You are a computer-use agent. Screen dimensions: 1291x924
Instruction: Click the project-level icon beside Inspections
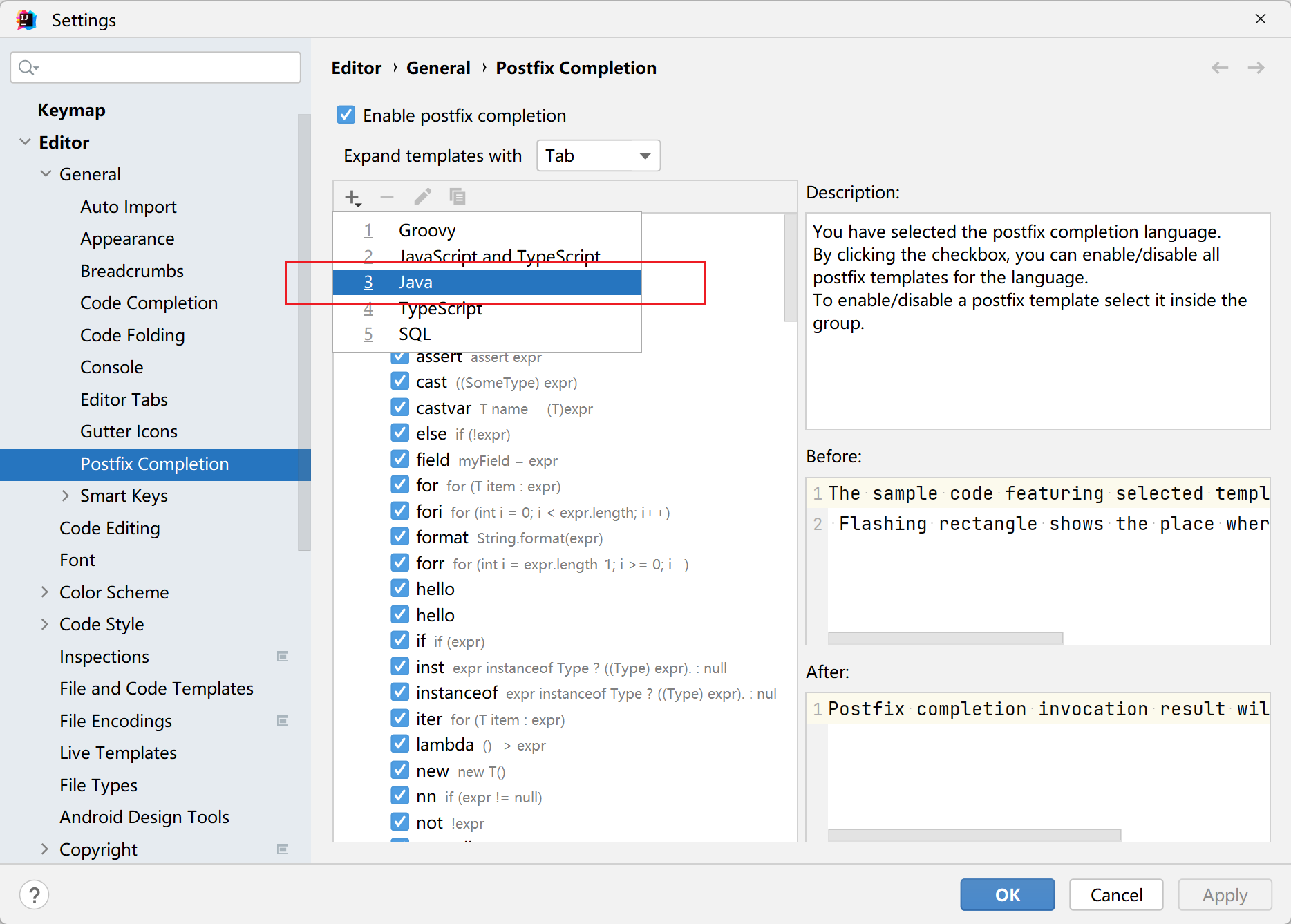pyautogui.click(x=283, y=657)
